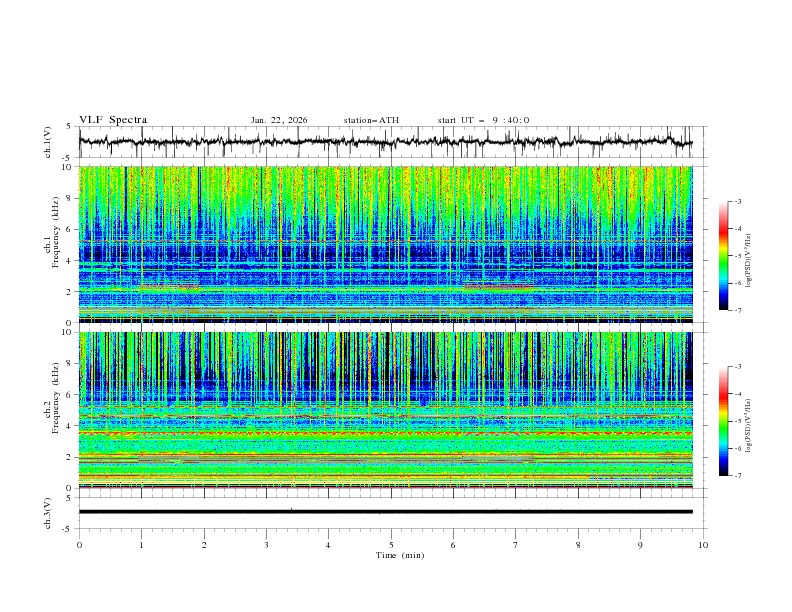
Task: Click the ch.1 "Frequency (kHz)" axis label
Action: [56, 230]
